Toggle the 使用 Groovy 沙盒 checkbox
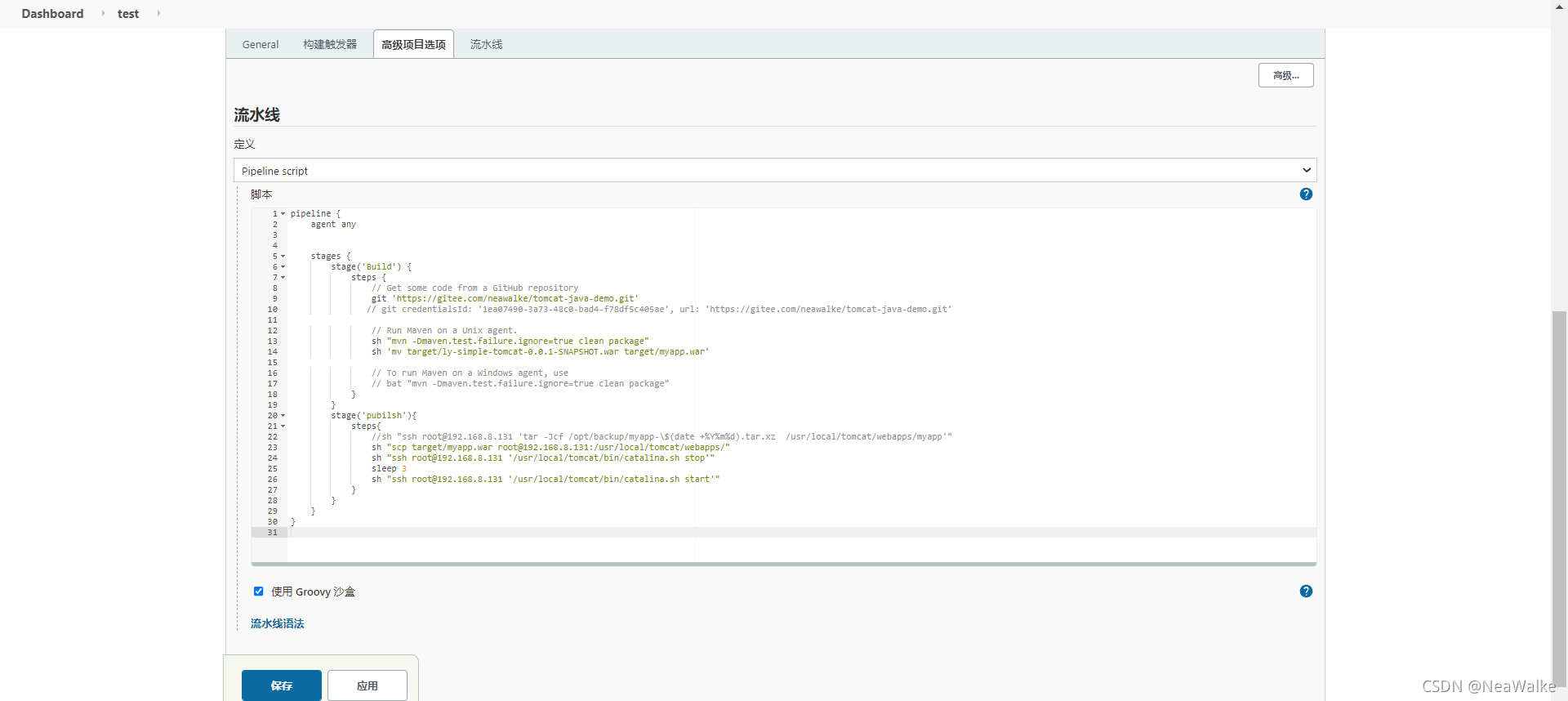The image size is (1568, 701). tap(258, 591)
